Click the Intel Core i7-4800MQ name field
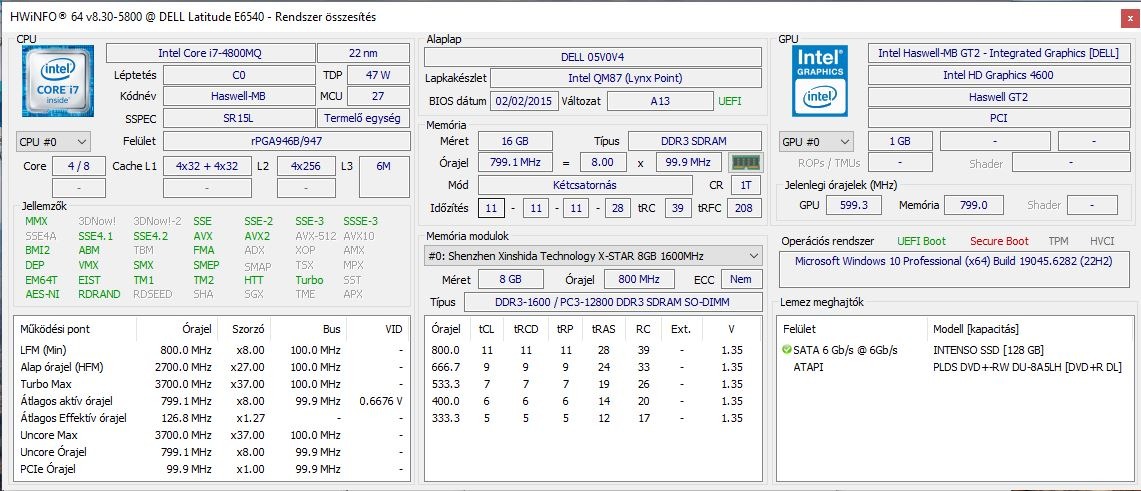Image resolution: width=1141 pixels, height=491 pixels. point(211,53)
